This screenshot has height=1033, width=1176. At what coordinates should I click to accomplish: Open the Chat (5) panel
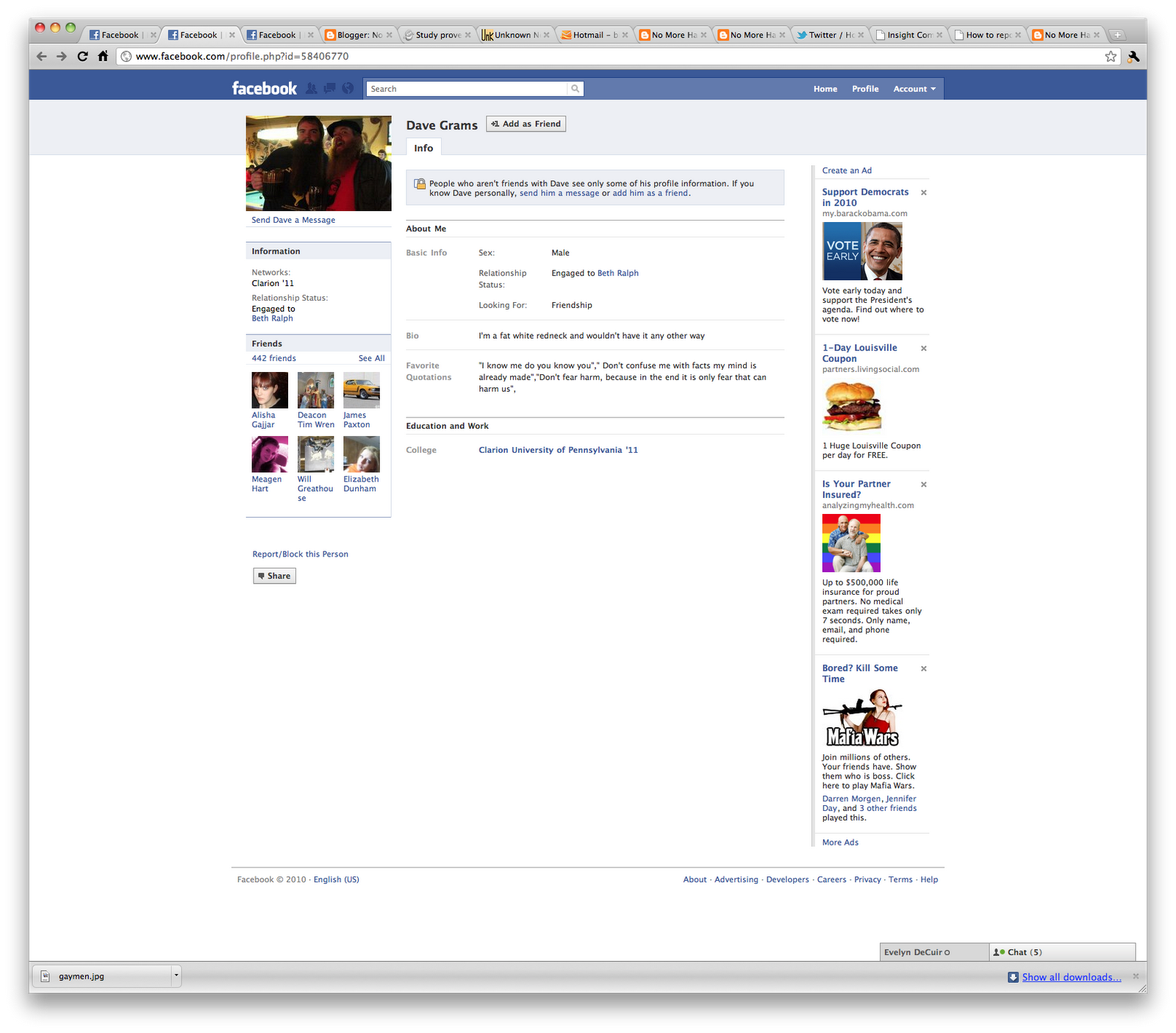click(1062, 952)
